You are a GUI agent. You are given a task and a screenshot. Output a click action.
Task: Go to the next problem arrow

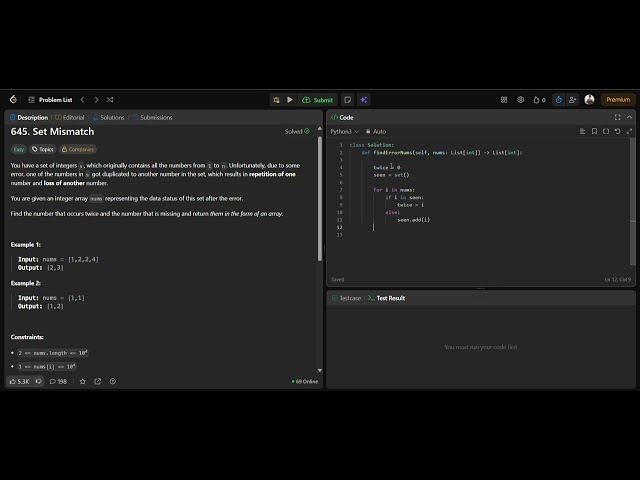click(x=96, y=100)
